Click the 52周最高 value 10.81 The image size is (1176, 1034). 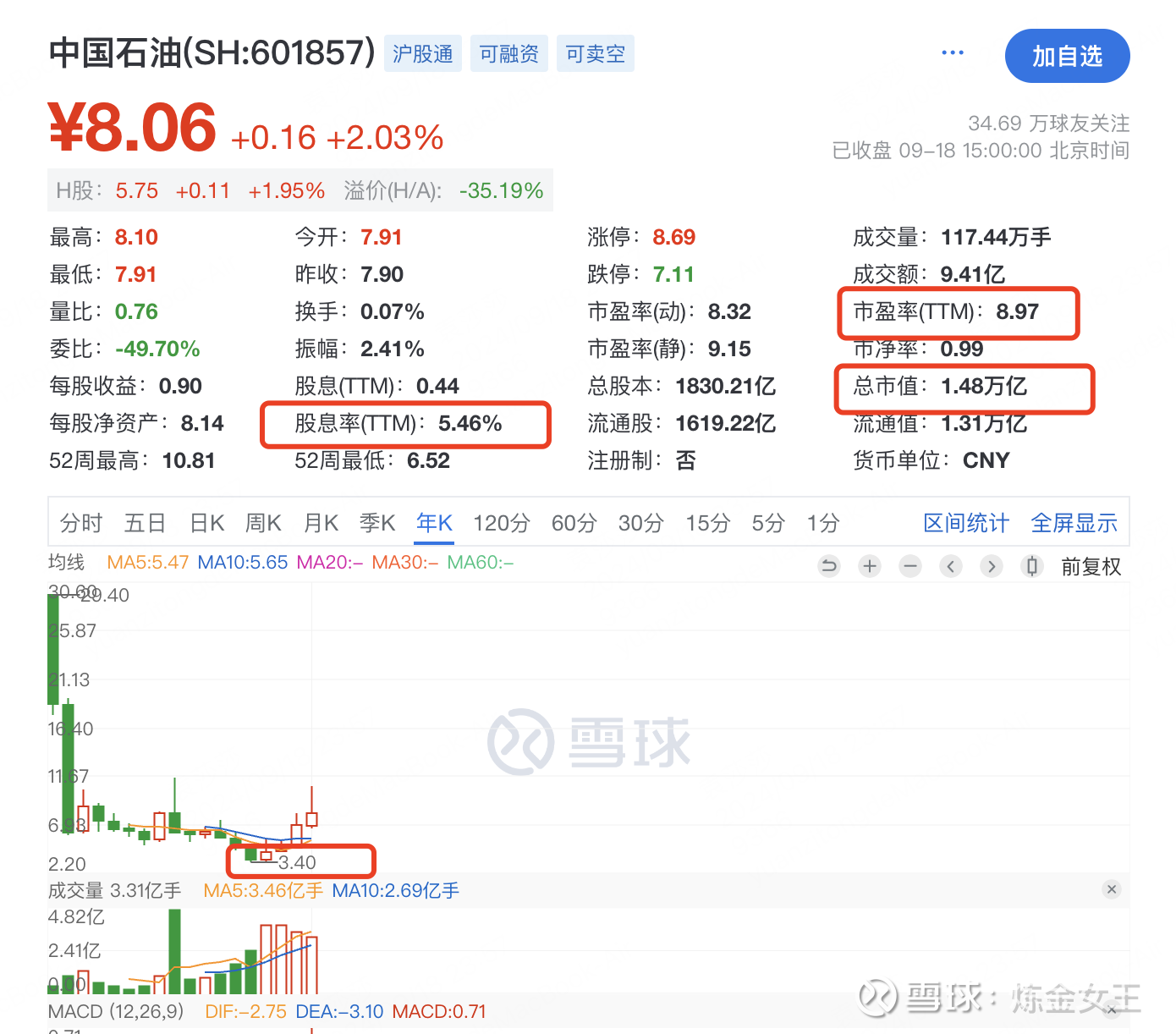pos(189,460)
